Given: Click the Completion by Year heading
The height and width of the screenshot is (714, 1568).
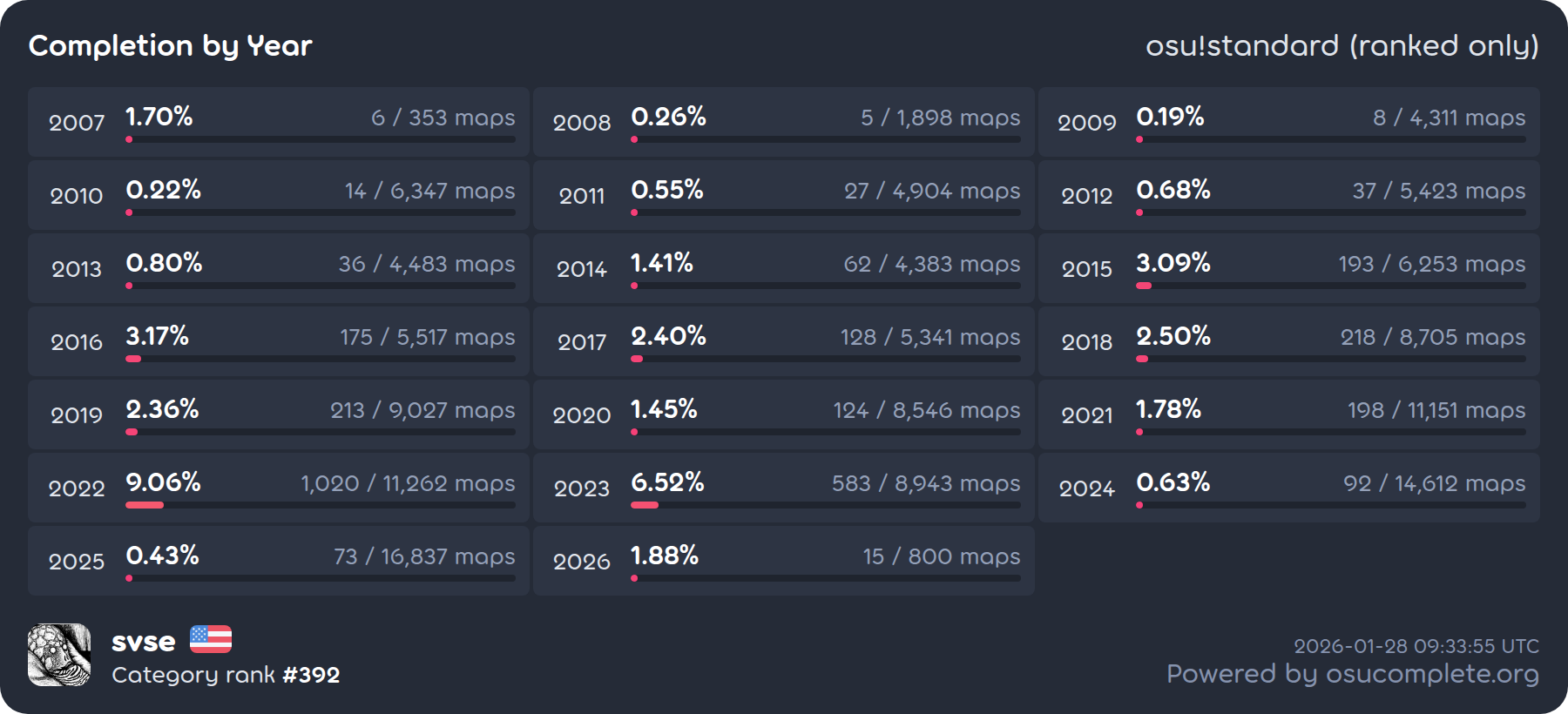Looking at the screenshot, I should [171, 45].
